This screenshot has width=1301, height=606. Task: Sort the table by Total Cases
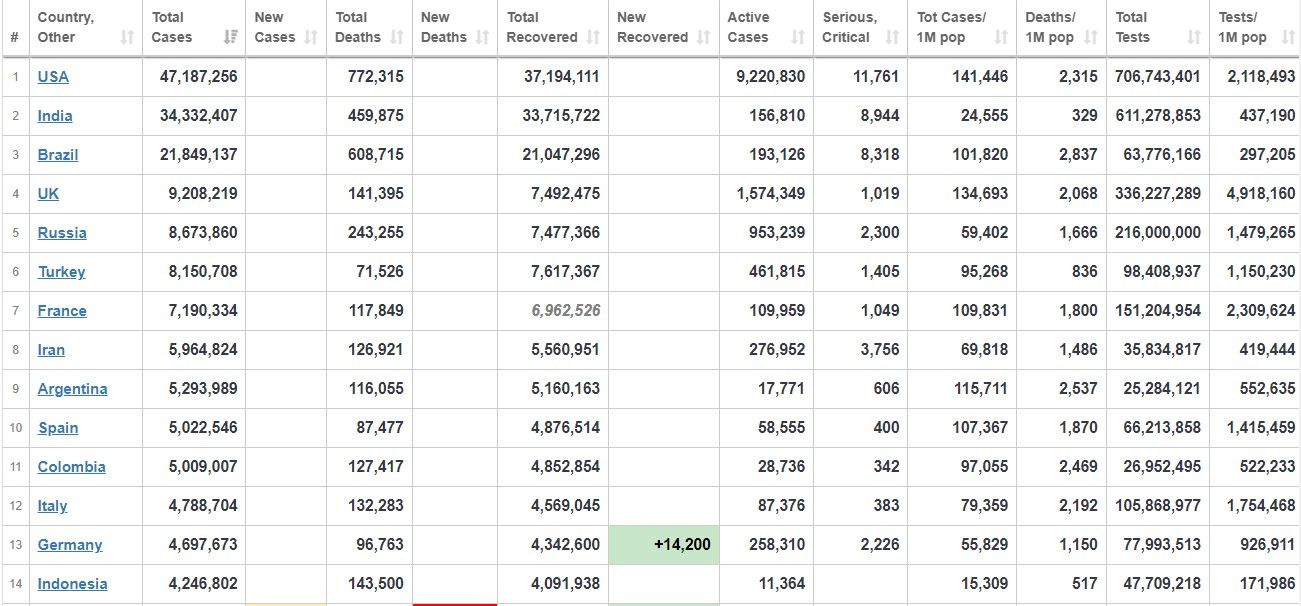(231, 37)
